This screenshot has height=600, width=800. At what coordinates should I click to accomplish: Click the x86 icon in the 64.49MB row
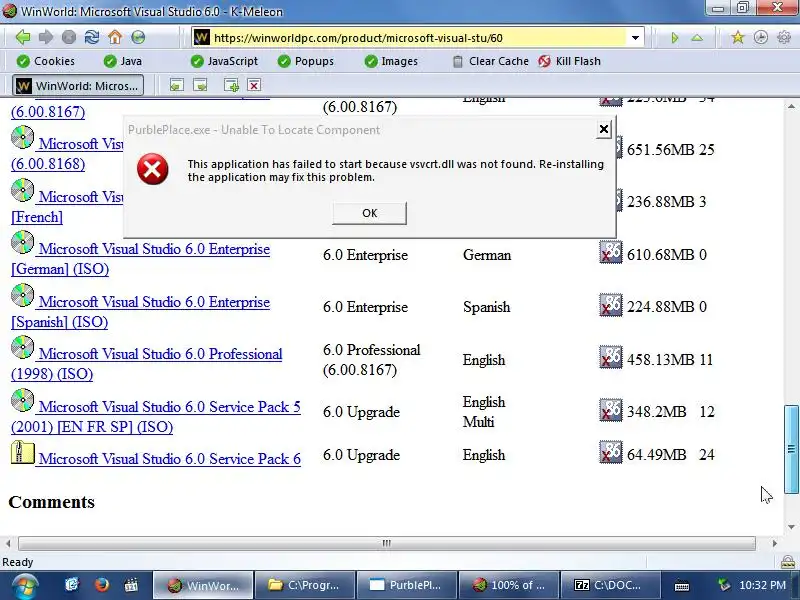(x=611, y=452)
